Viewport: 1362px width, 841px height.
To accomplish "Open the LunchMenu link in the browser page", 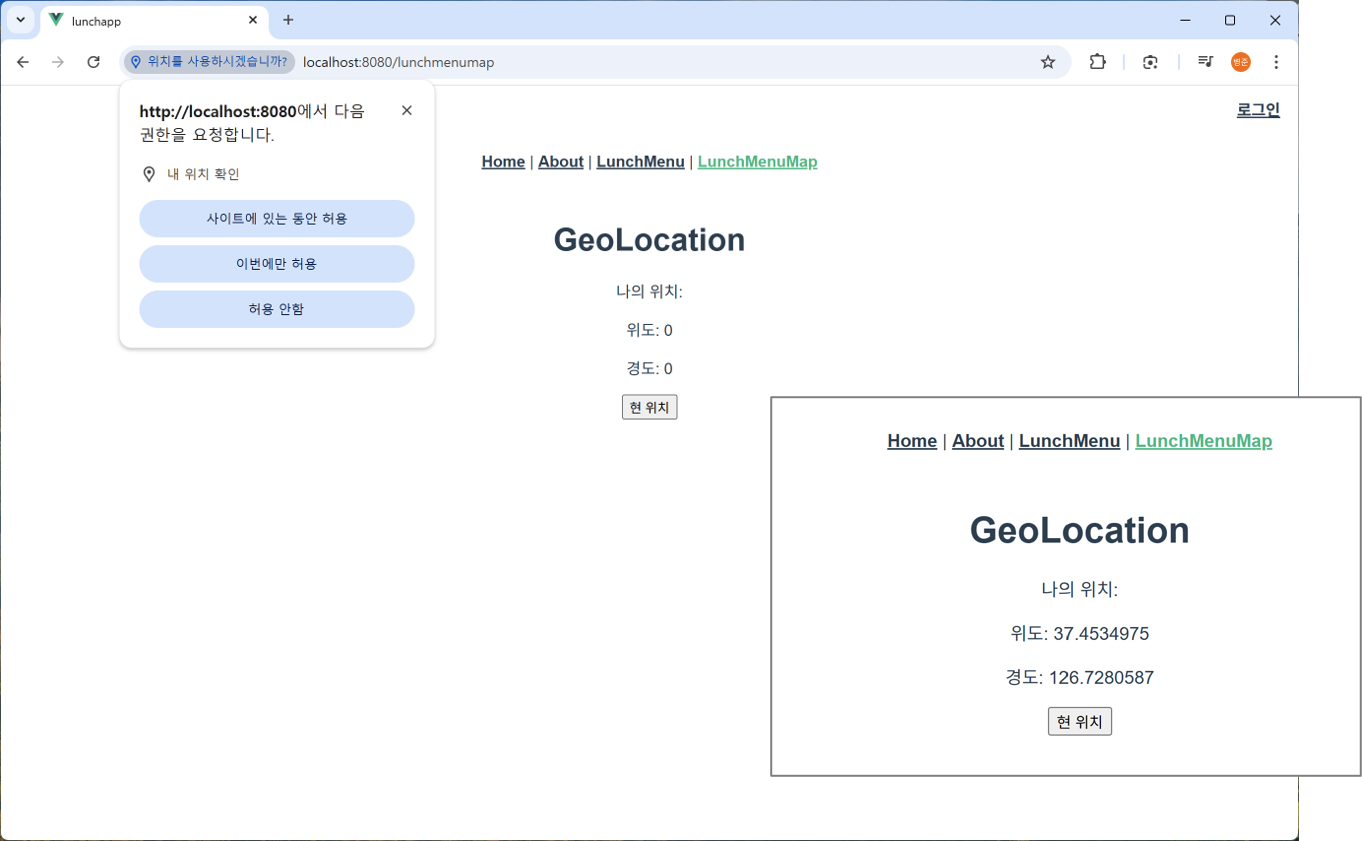I will pyautogui.click(x=641, y=162).
